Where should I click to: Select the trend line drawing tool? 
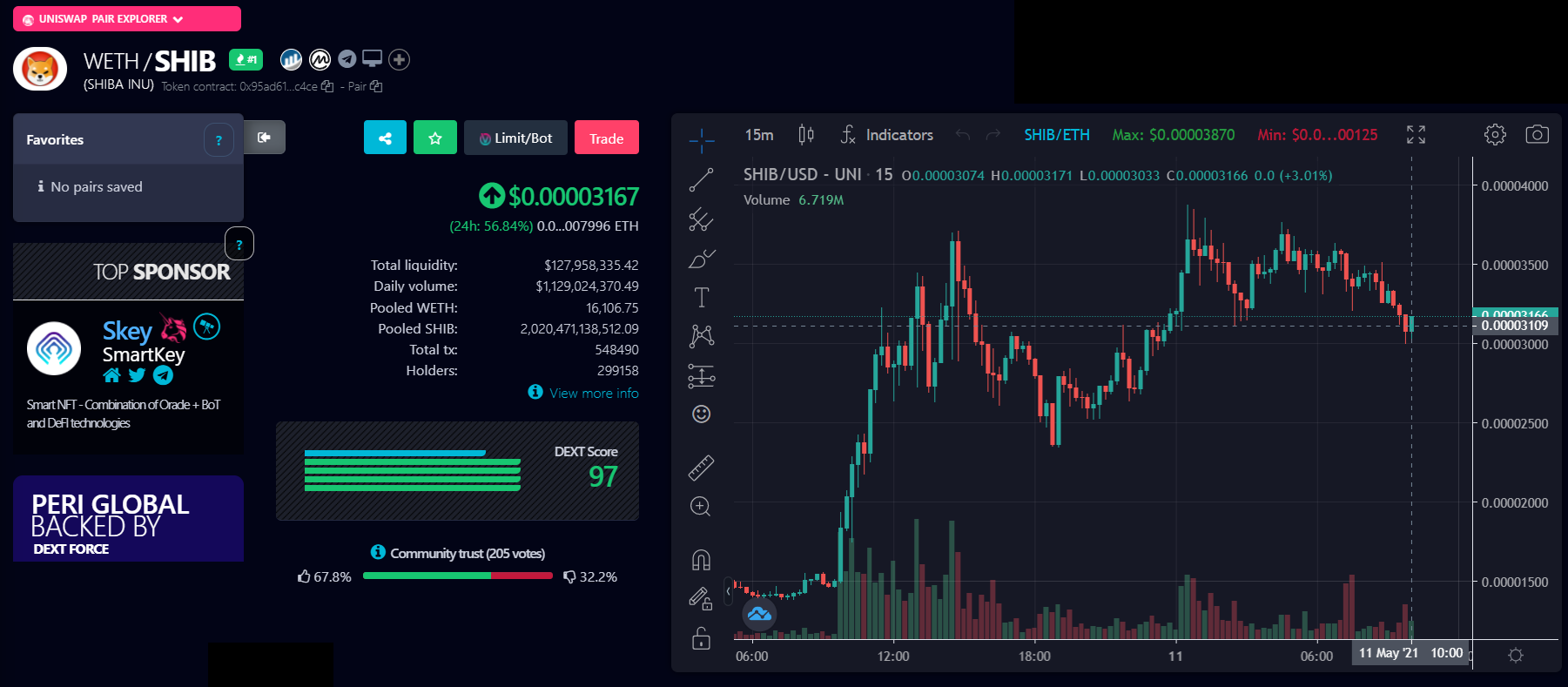click(x=701, y=179)
